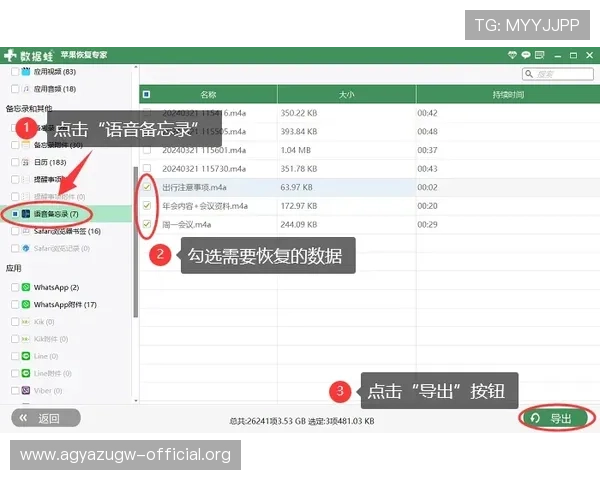Screen dimensions: 600x480
Task: Click the title bar menu list icon
Action: 540,55
